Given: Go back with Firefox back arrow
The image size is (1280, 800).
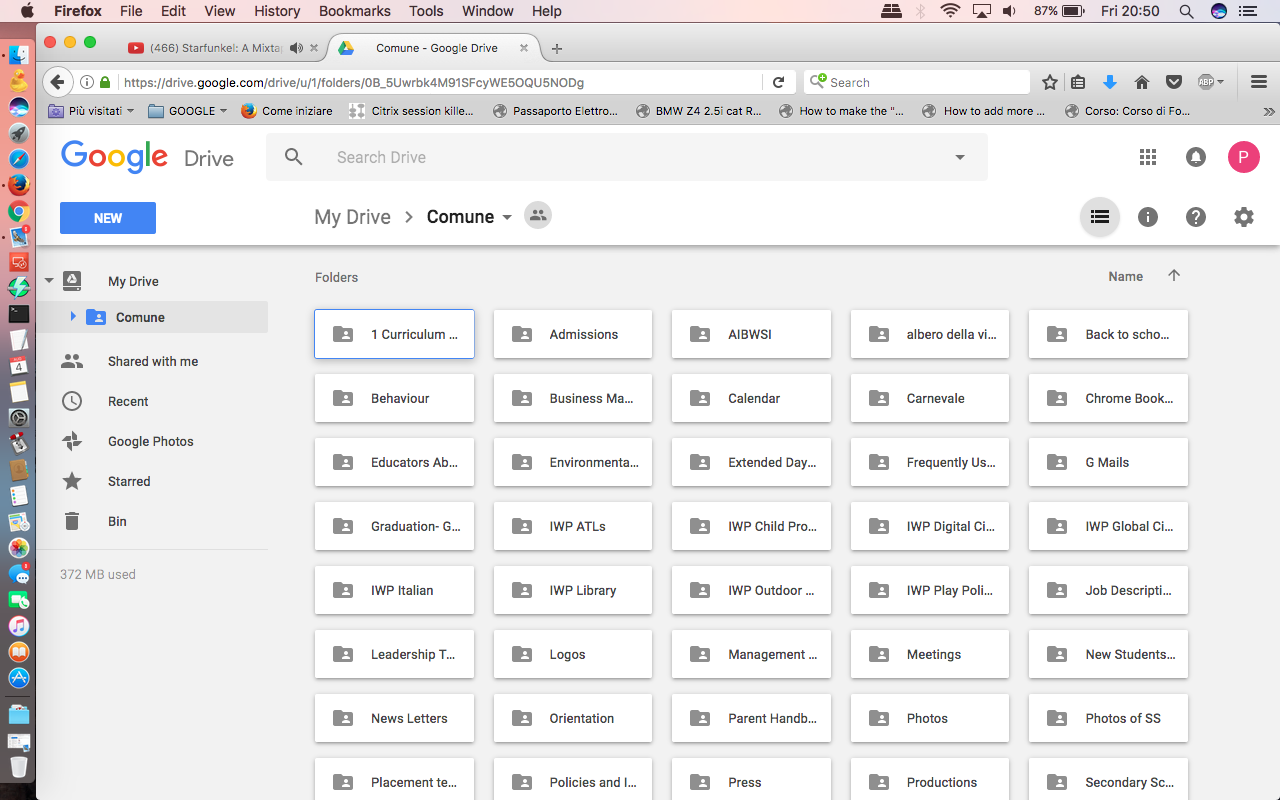Looking at the screenshot, I should (57, 82).
